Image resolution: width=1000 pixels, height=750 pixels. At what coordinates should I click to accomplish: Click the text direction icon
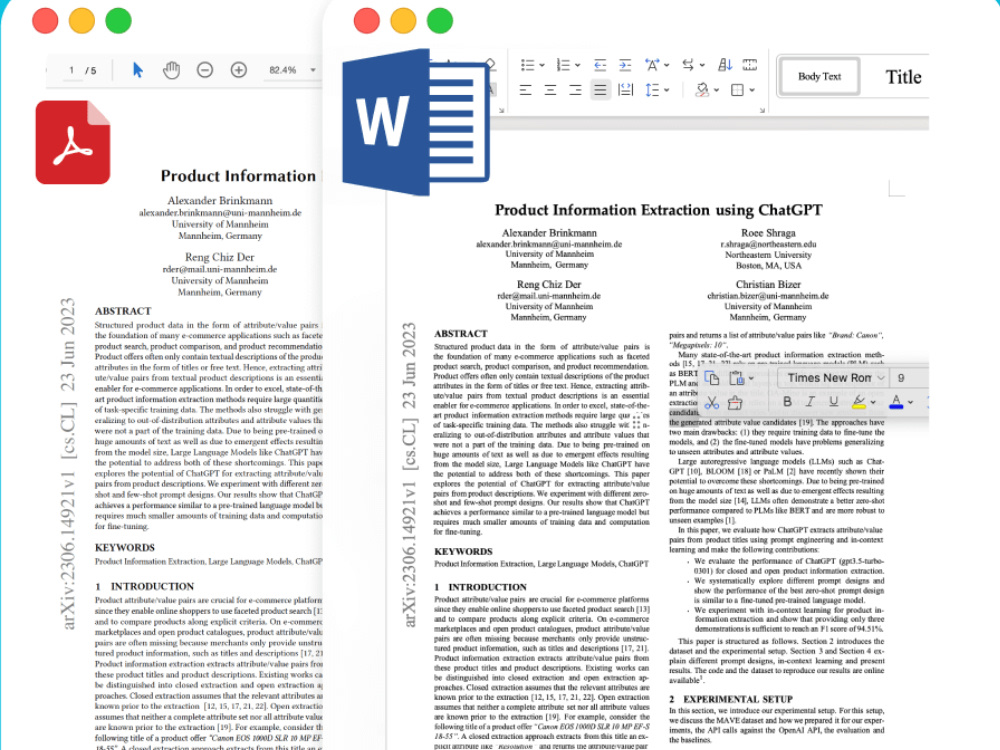(688, 64)
